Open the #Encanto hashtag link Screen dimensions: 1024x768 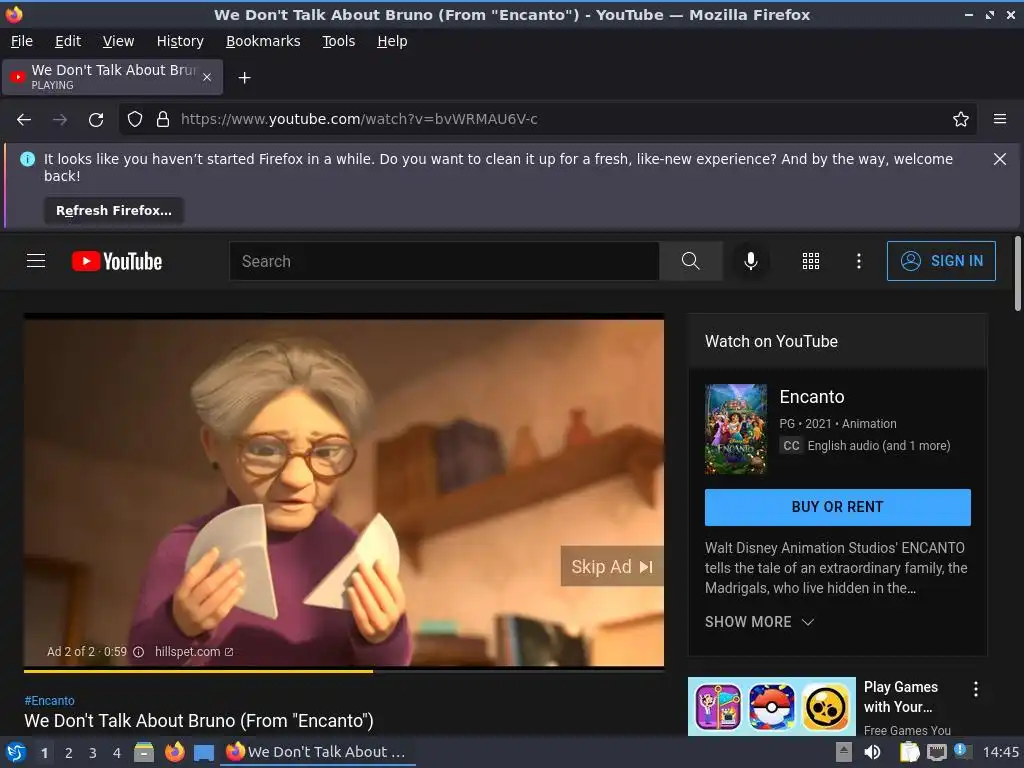click(50, 701)
